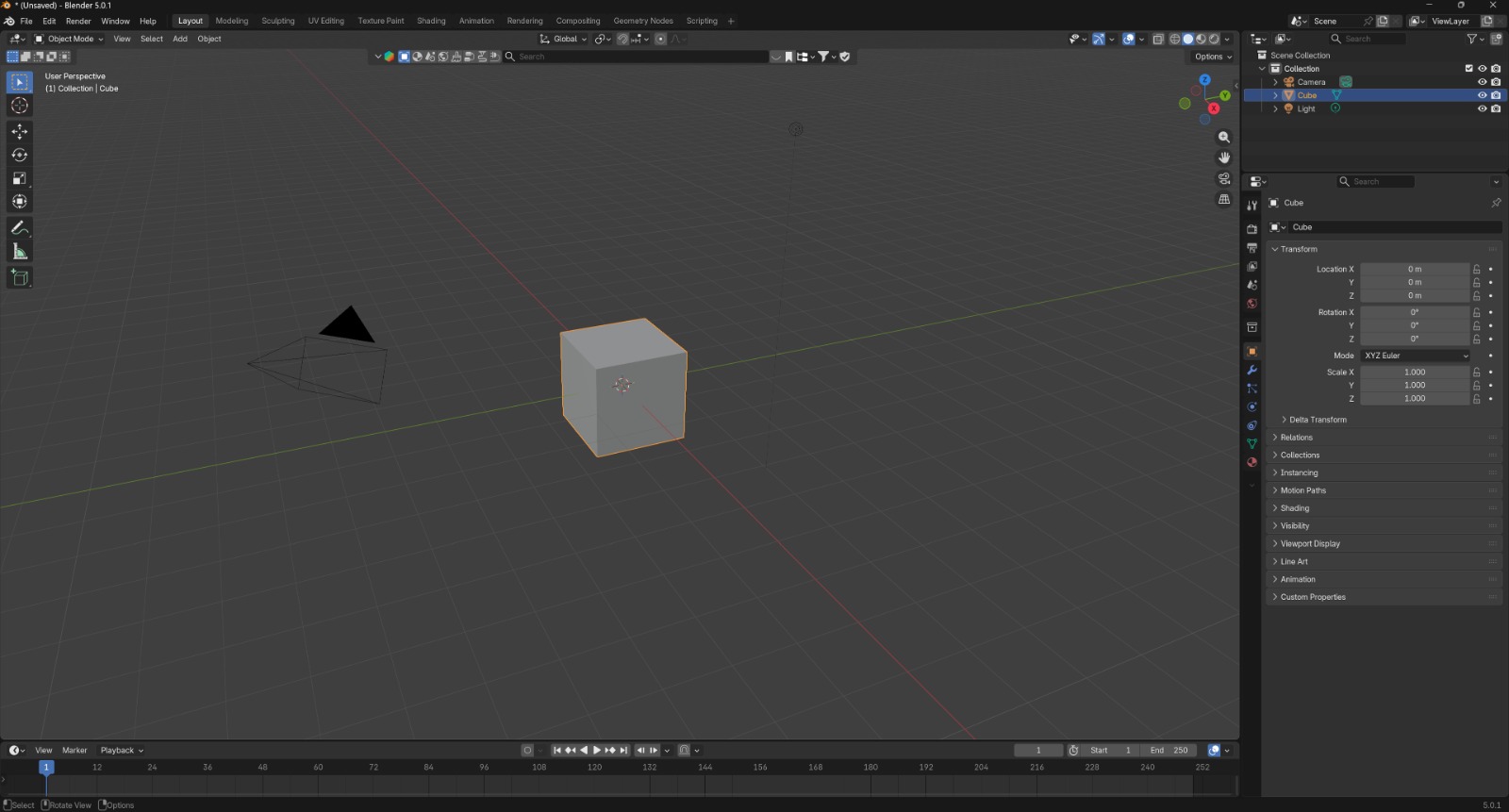Open the Modifiers wrench properties tab
This screenshot has width=1509, height=812.
1252,370
